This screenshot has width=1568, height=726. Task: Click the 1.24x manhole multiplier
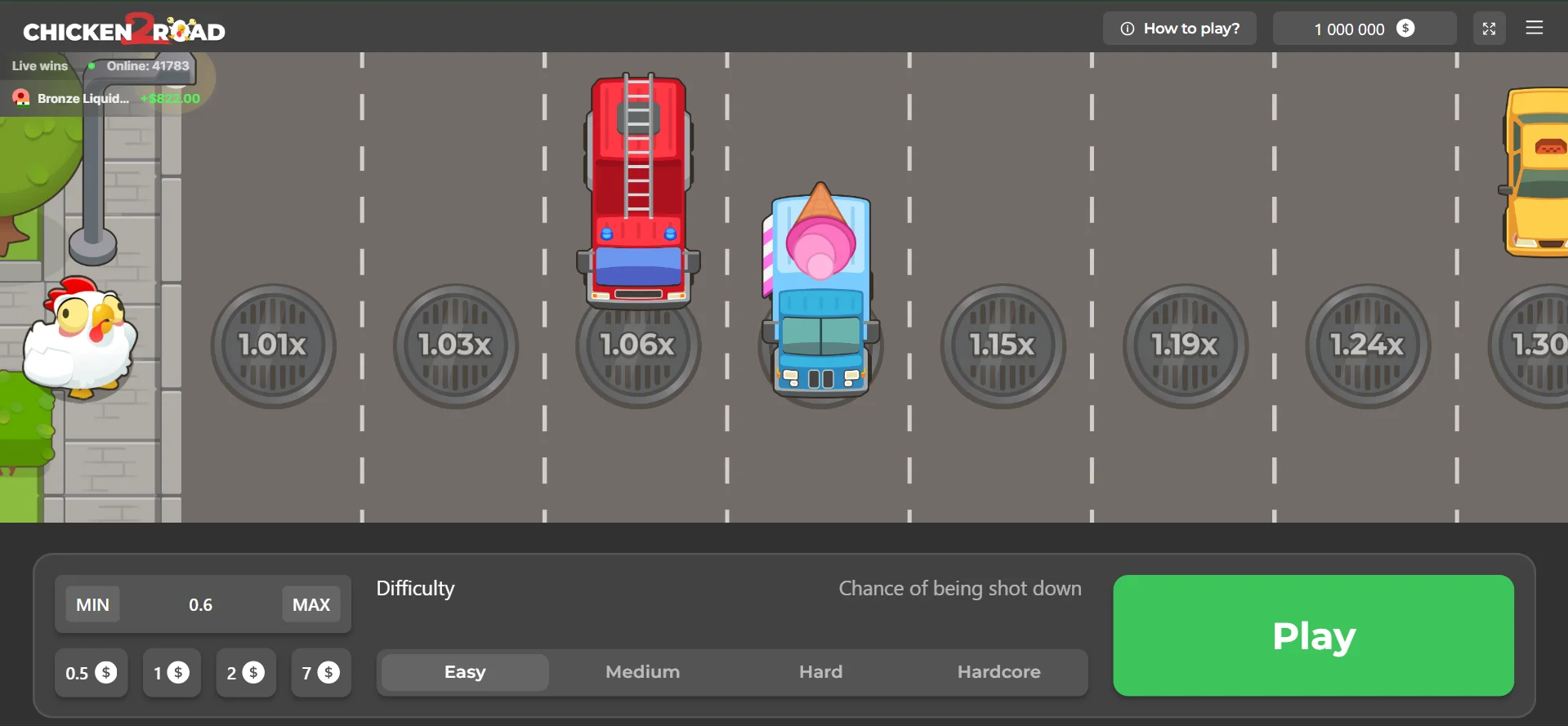(1368, 345)
